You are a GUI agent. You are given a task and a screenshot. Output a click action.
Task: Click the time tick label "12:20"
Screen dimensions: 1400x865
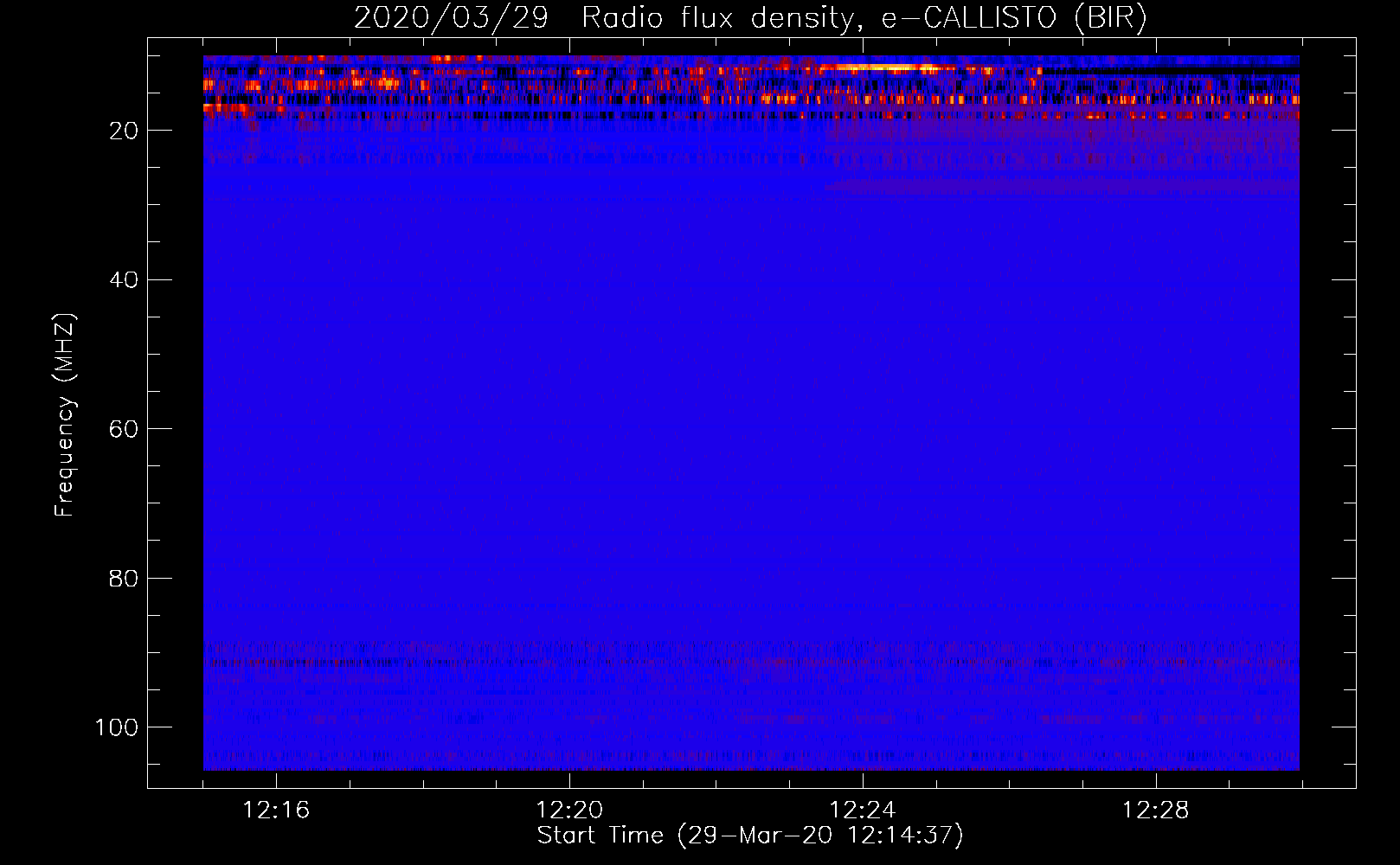point(569,811)
